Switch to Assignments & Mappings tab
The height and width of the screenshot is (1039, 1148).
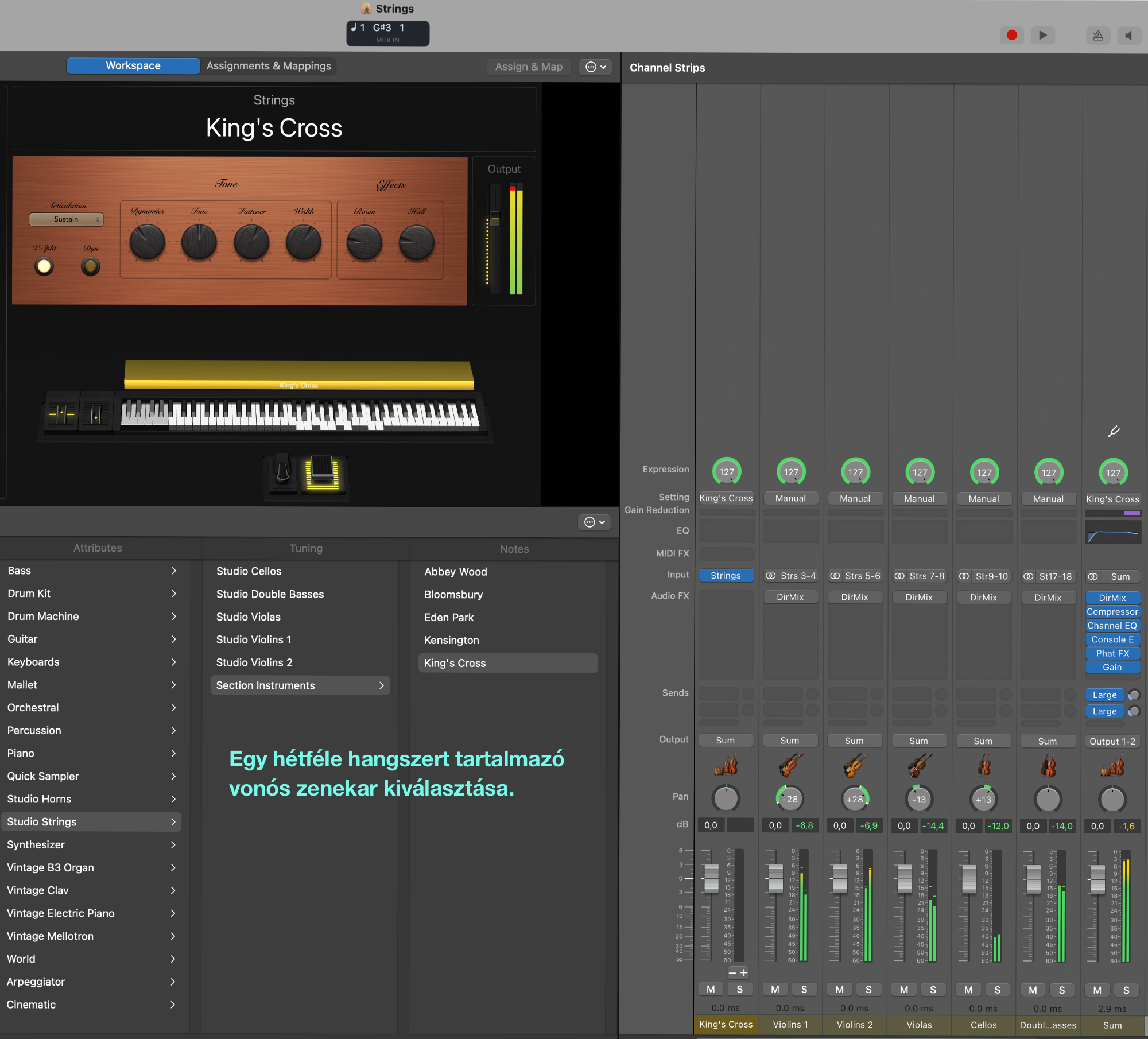click(269, 66)
